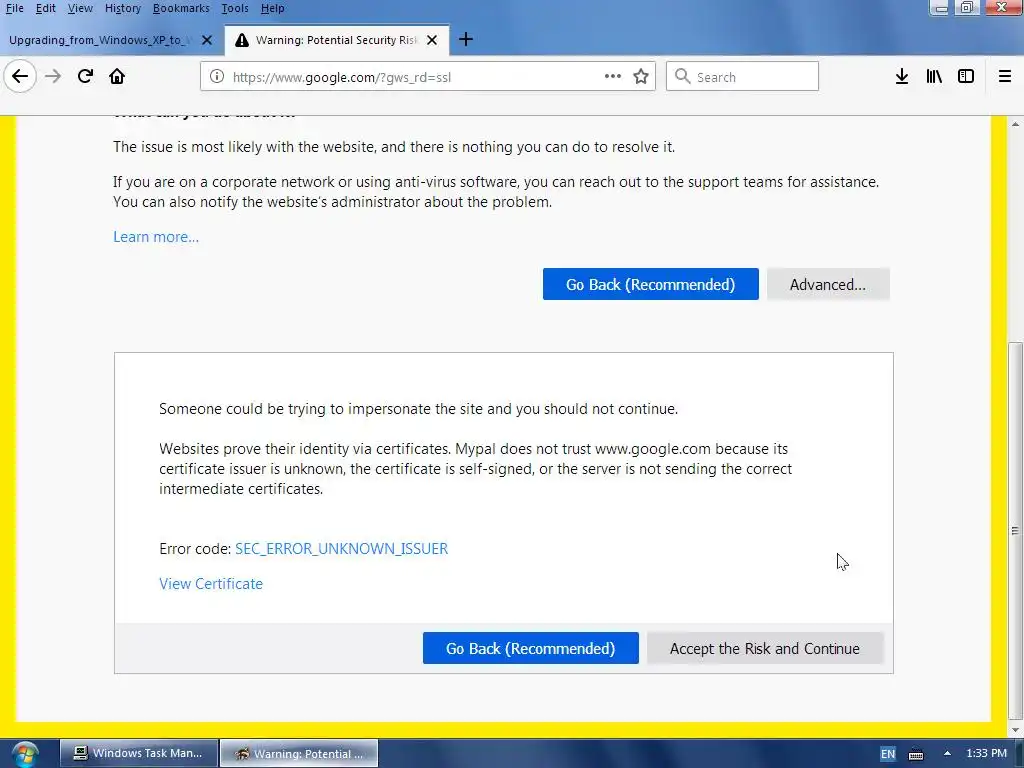Toggle the sidebar icon
This screenshot has width=1024, height=768.
[x=966, y=76]
